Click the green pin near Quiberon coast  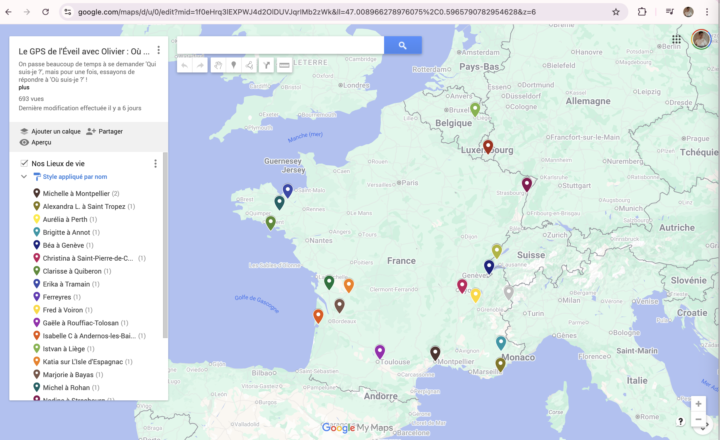270,223
